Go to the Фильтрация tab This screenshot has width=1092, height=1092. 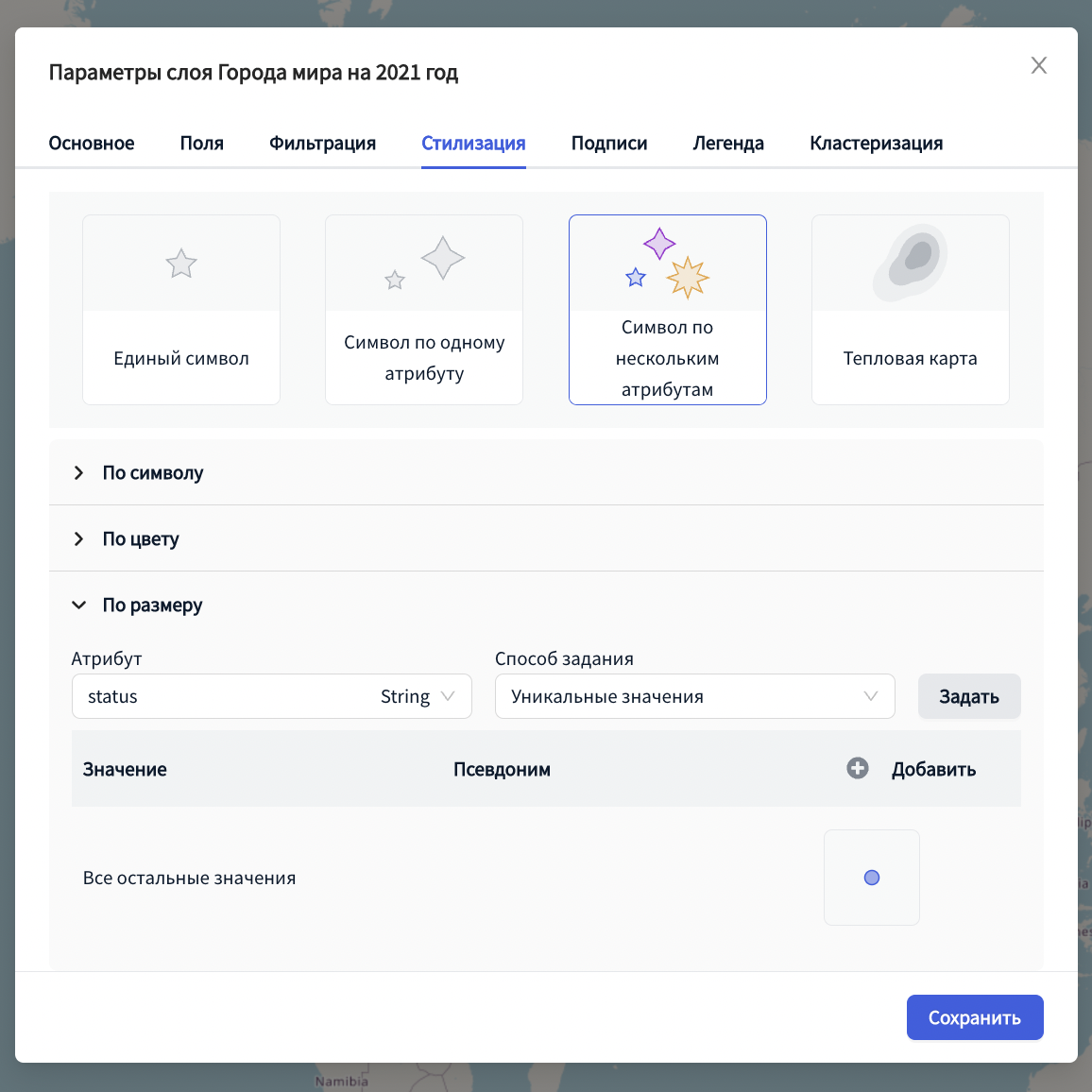(322, 144)
